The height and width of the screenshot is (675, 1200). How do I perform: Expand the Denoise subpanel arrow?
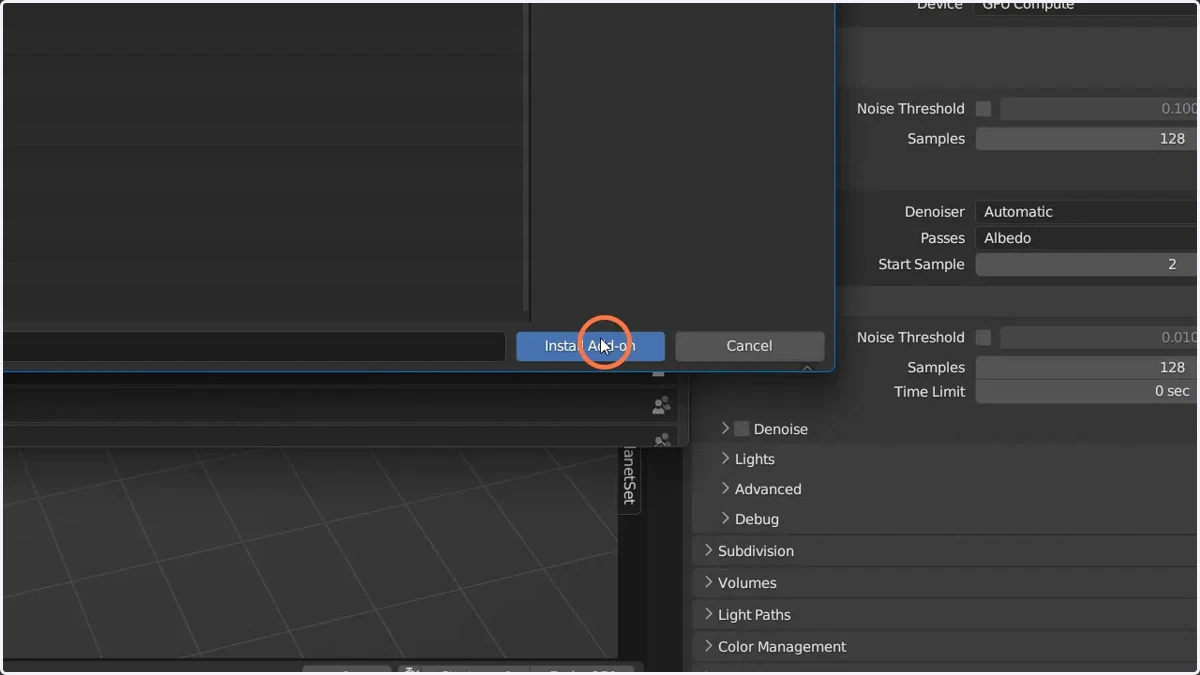point(725,429)
